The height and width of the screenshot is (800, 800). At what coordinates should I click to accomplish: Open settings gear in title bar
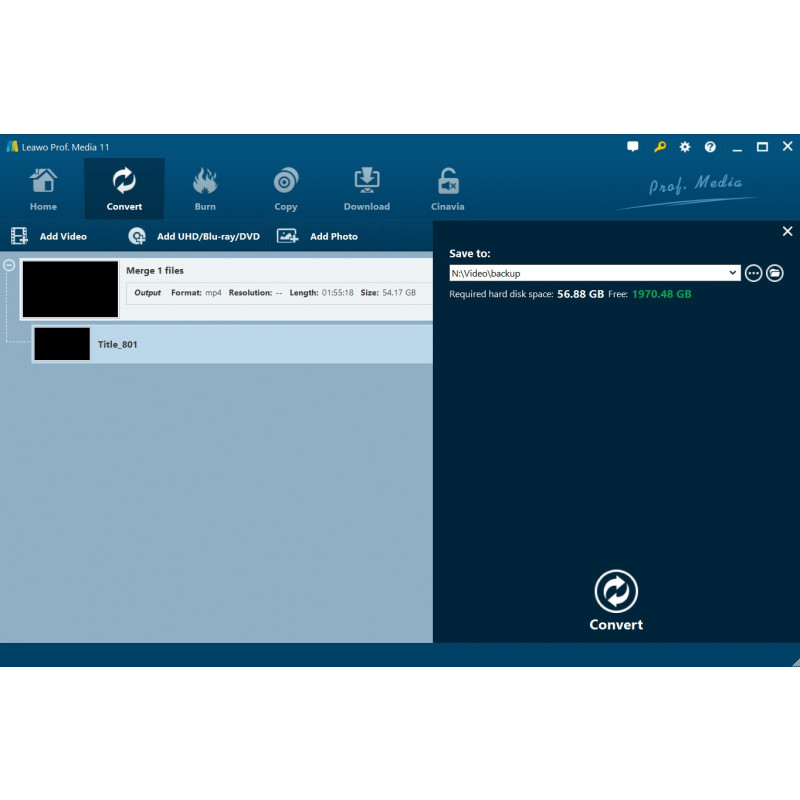click(685, 147)
